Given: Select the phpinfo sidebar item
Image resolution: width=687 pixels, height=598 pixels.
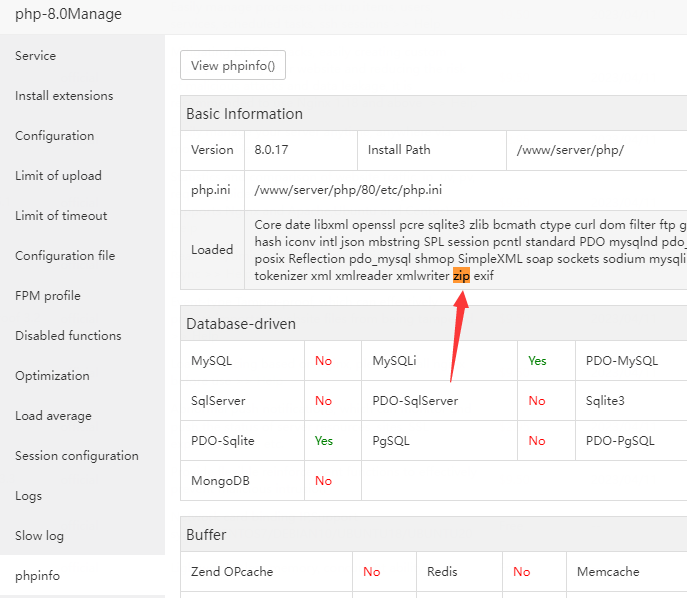Looking at the screenshot, I should pos(37,576).
